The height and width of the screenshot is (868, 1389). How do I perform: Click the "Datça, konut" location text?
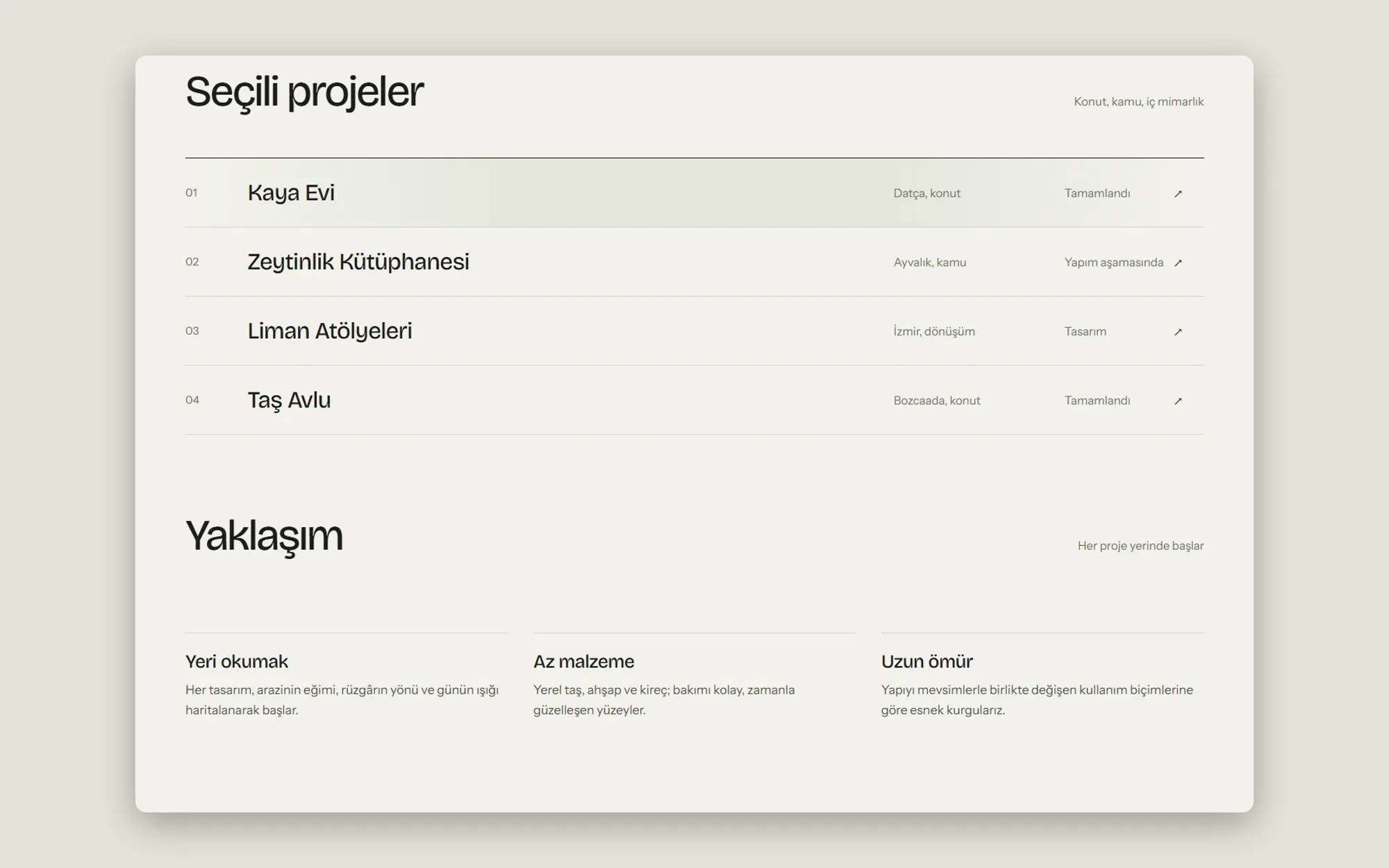[927, 193]
